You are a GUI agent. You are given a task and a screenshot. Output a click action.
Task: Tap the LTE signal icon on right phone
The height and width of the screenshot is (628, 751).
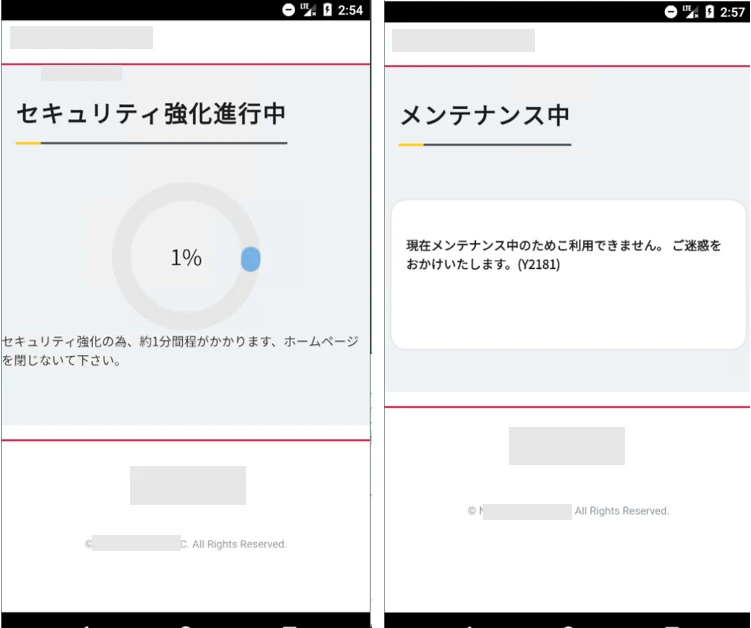coord(690,12)
